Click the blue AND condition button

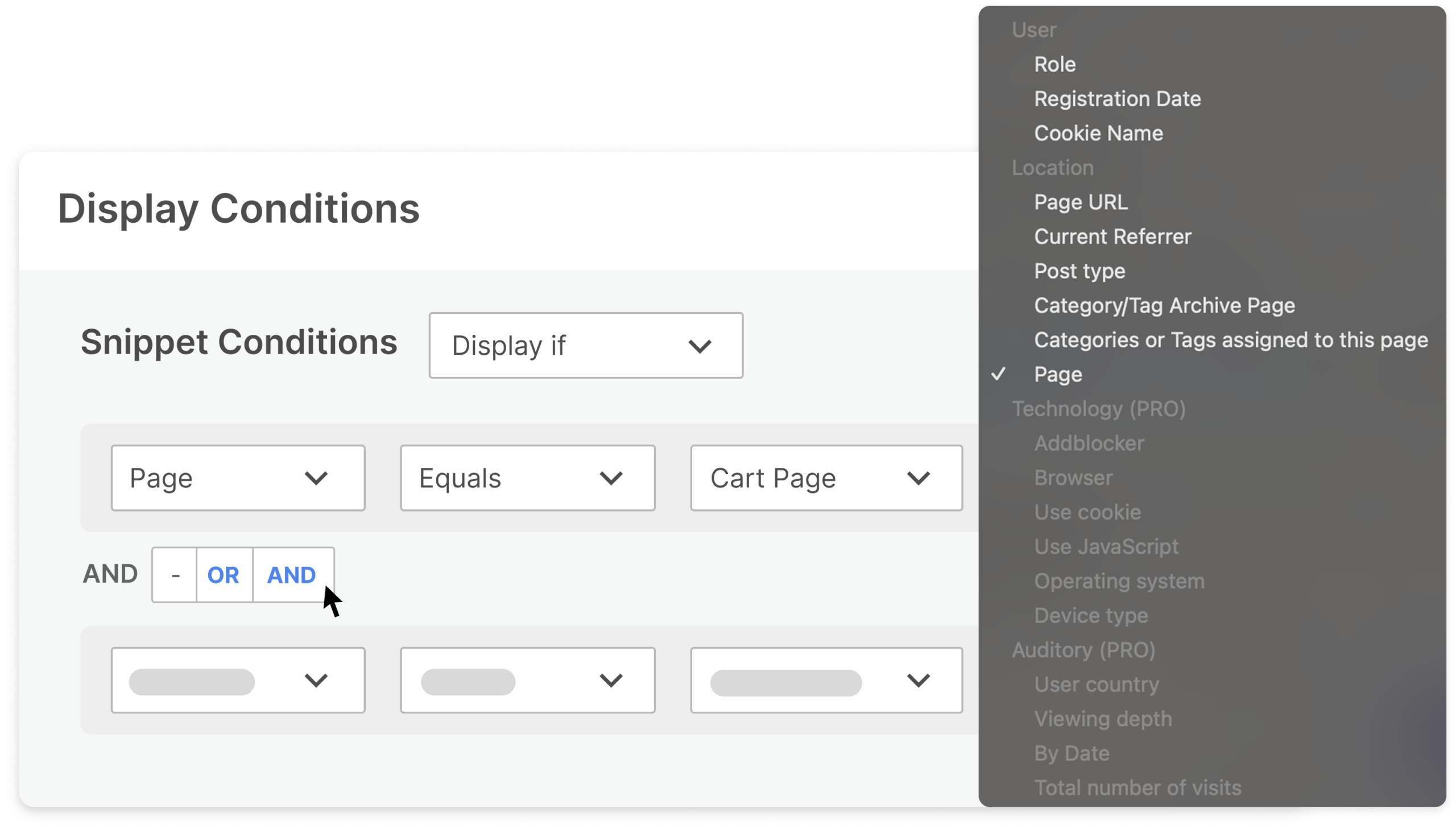tap(291, 575)
